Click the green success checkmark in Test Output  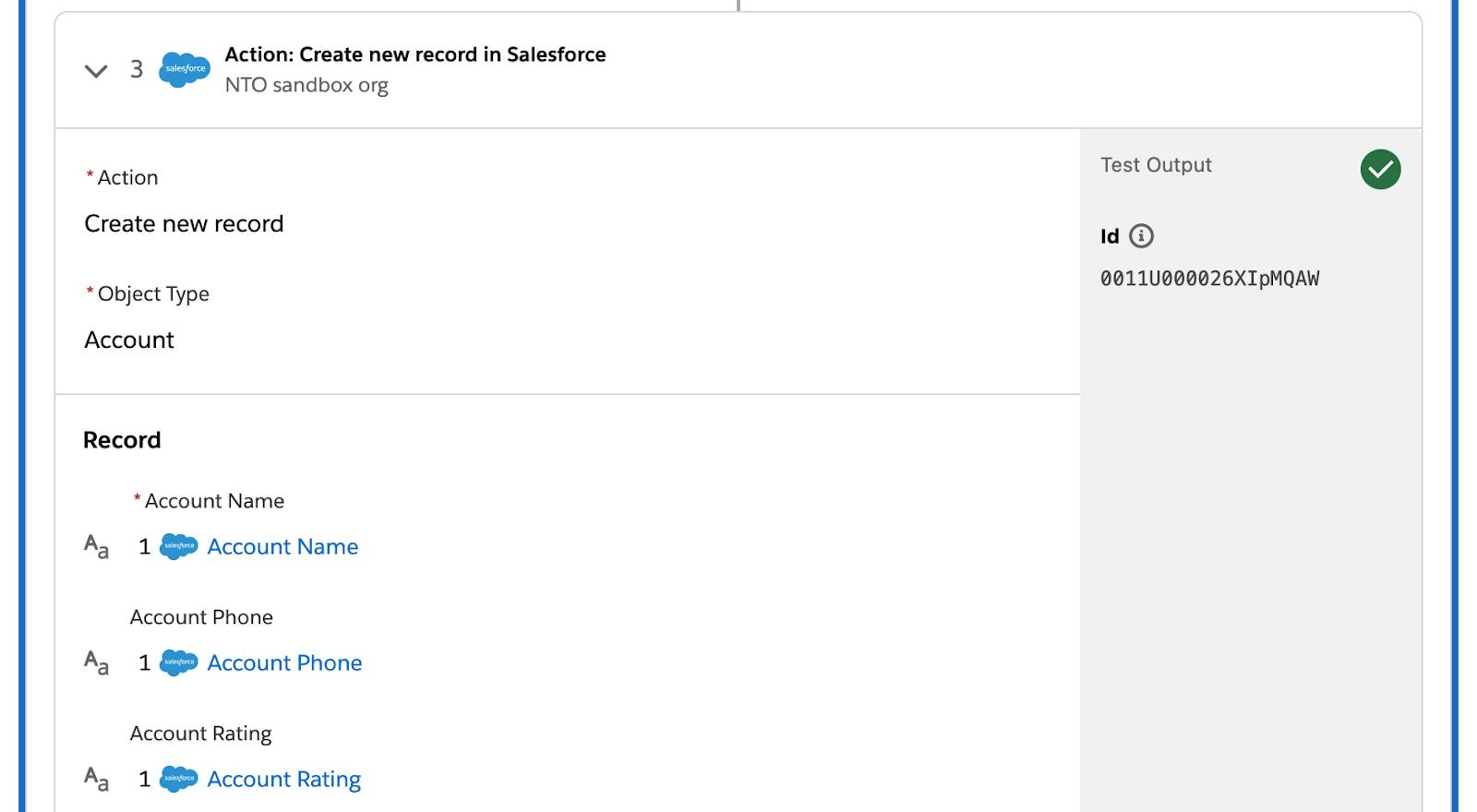tap(1380, 170)
